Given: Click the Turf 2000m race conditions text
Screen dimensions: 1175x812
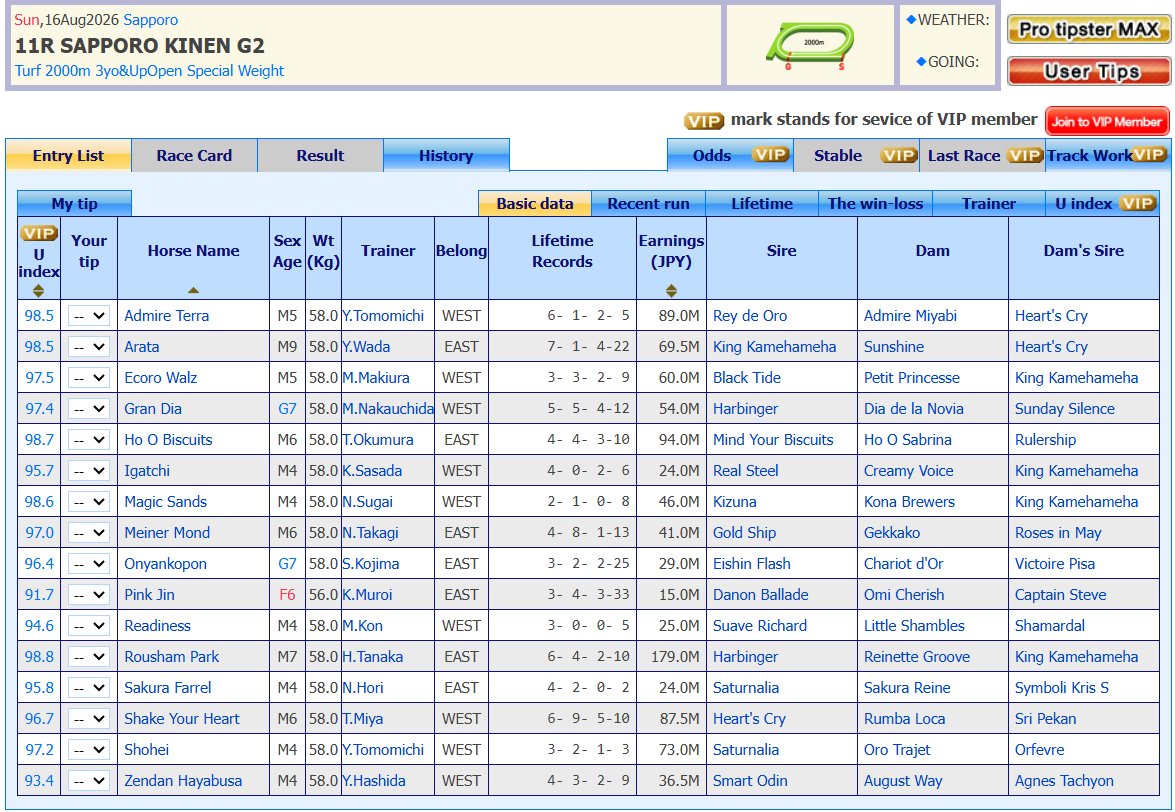Looking at the screenshot, I should [149, 70].
